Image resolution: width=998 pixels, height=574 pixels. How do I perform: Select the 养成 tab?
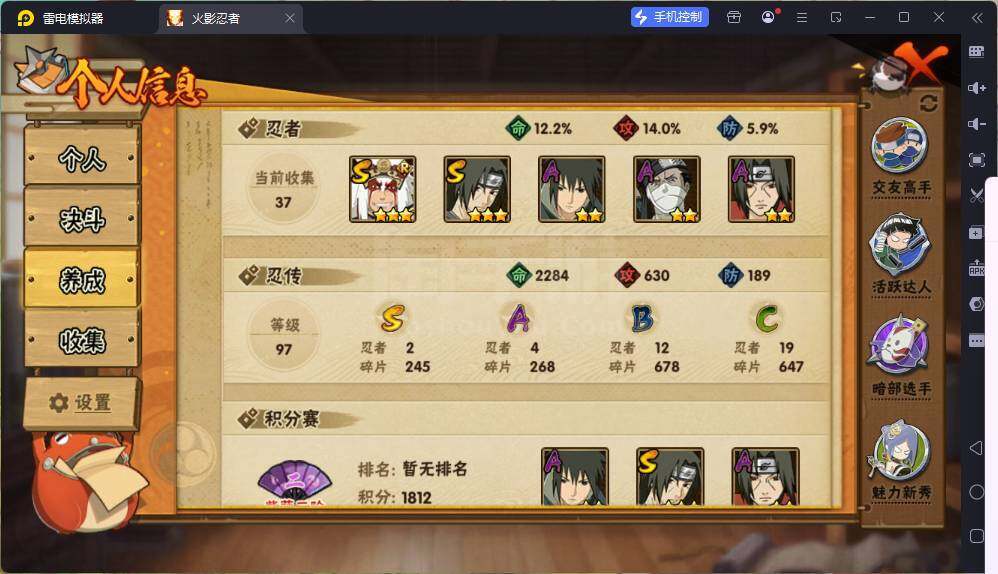tap(82, 279)
